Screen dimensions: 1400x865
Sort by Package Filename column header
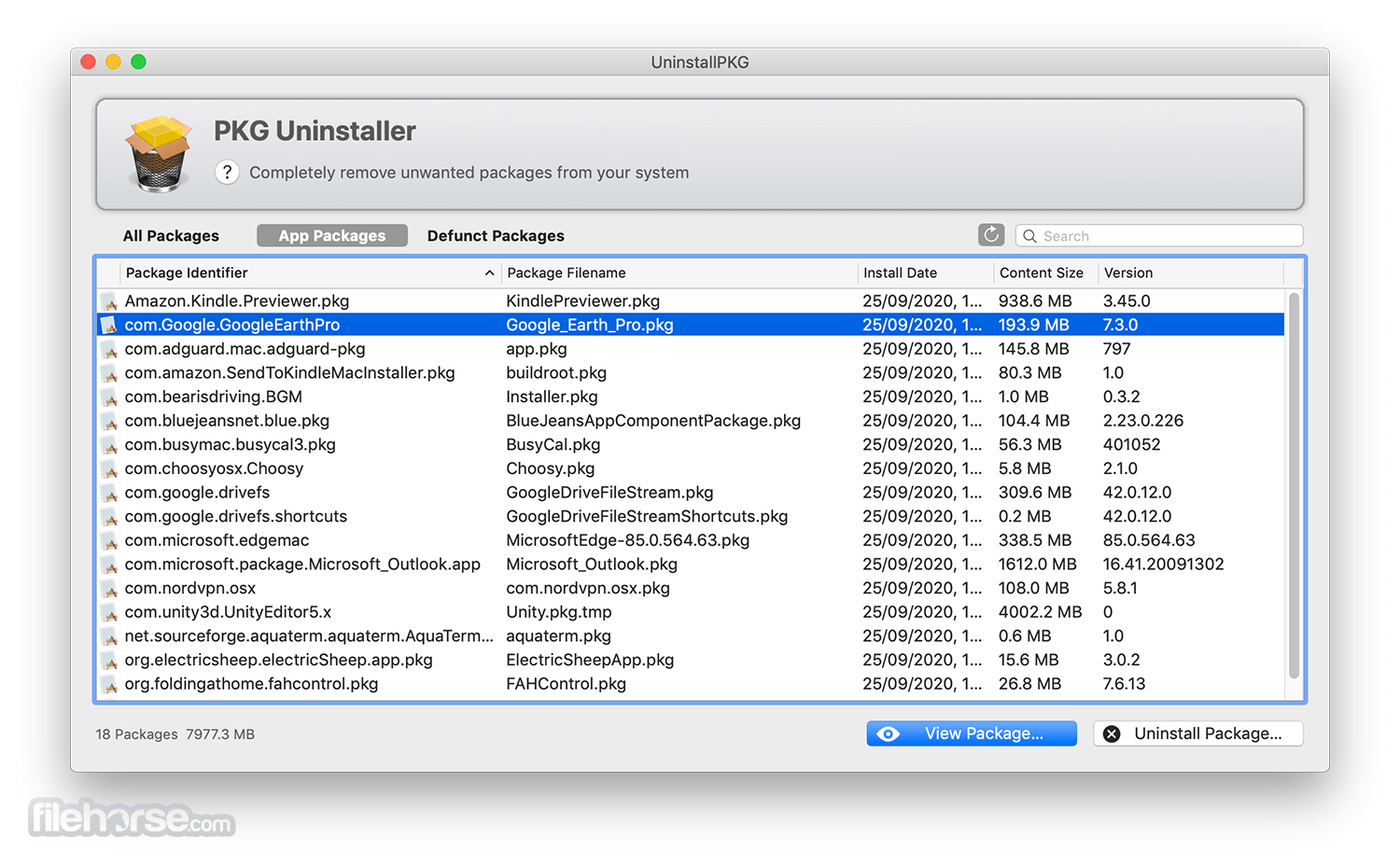(x=679, y=272)
